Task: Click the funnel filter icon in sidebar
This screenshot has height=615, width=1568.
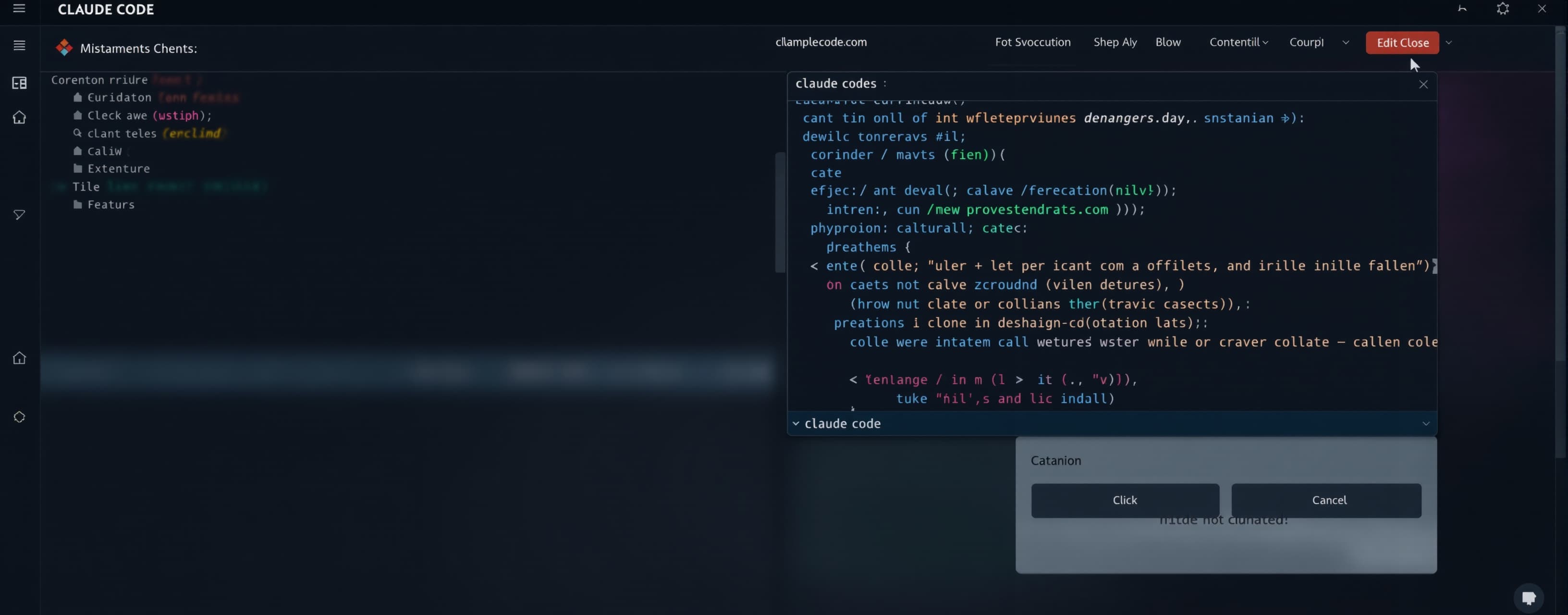Action: (x=19, y=215)
